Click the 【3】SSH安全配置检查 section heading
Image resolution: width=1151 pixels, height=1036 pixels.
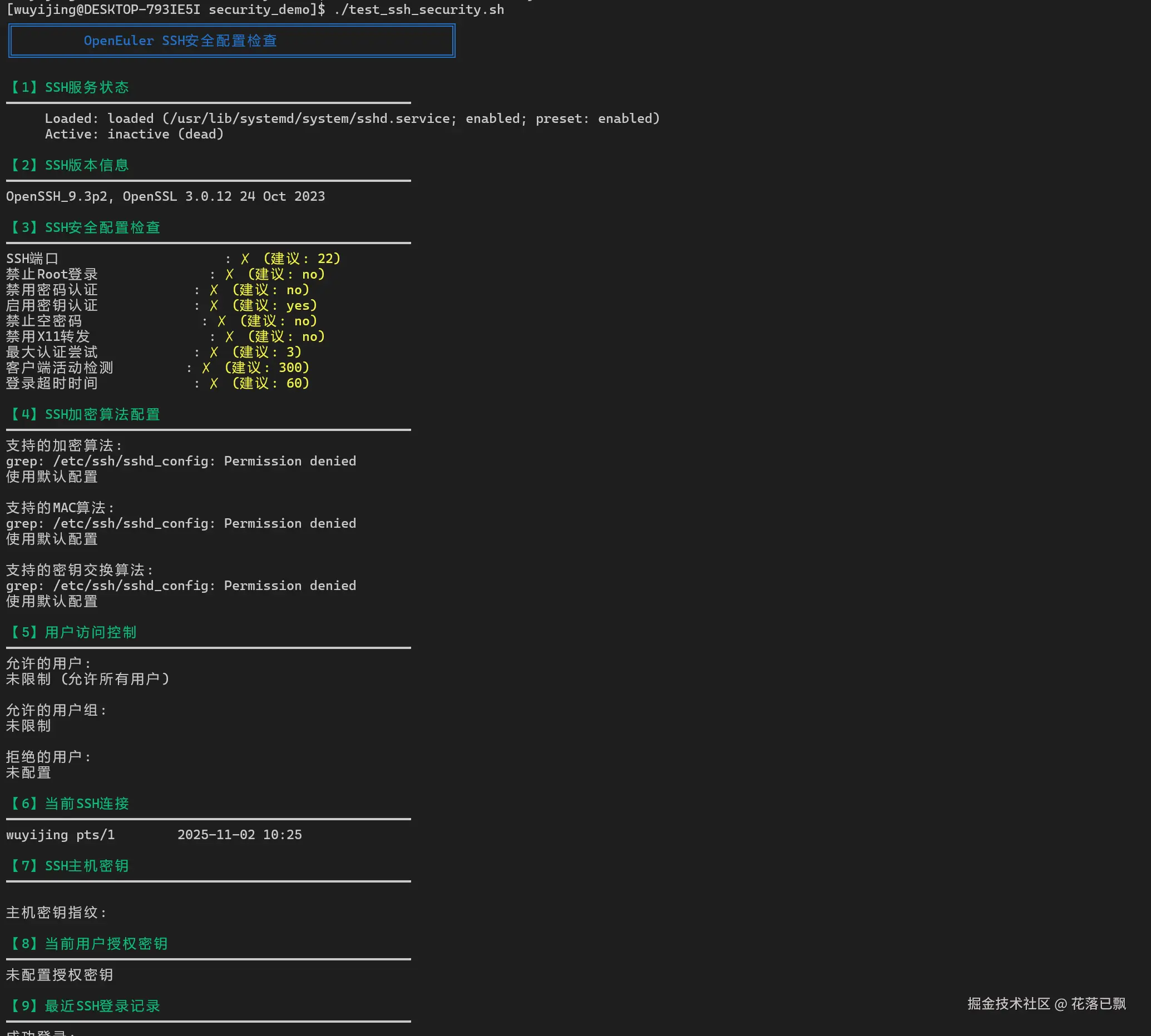click(x=83, y=227)
